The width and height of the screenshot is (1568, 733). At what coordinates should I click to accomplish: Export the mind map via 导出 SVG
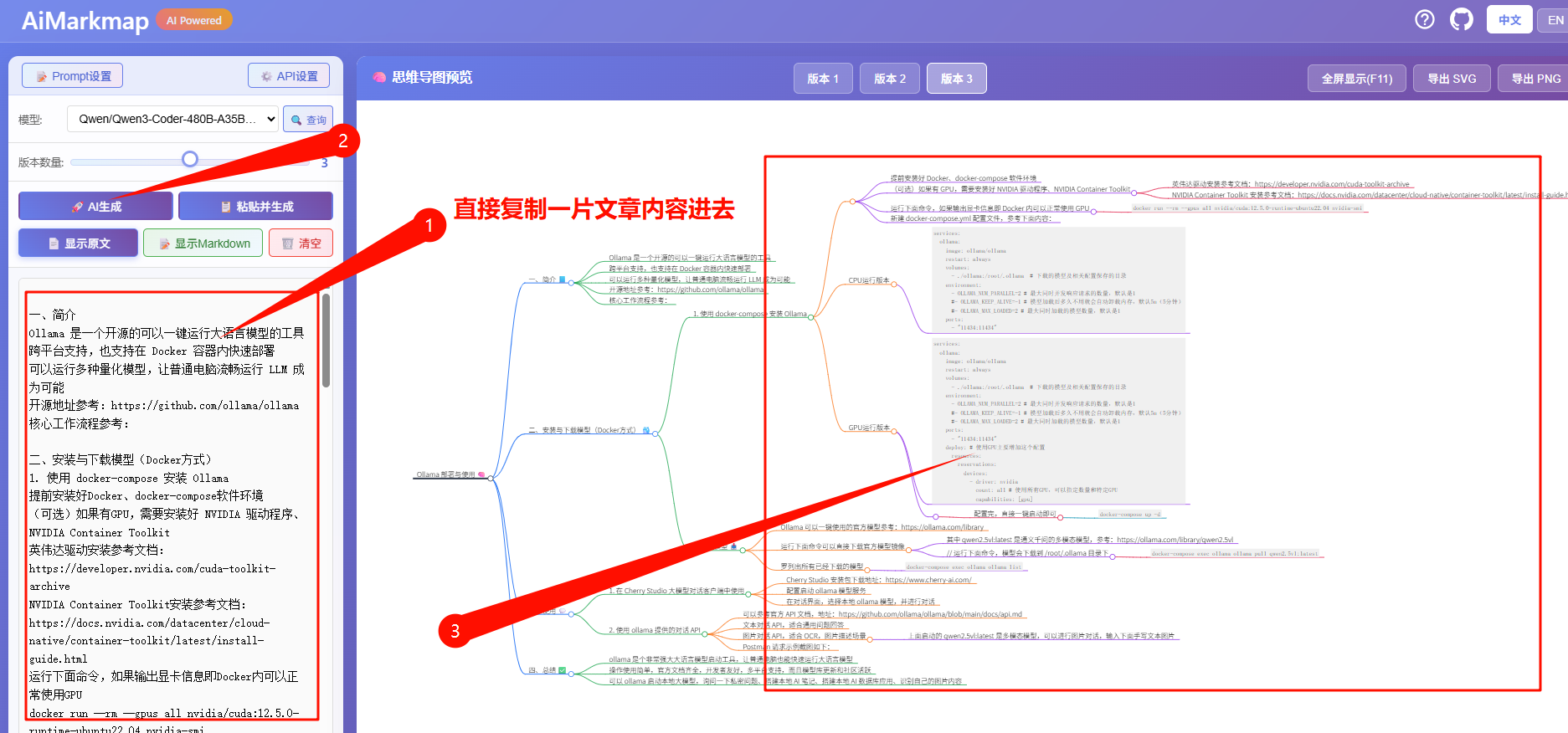(1452, 79)
